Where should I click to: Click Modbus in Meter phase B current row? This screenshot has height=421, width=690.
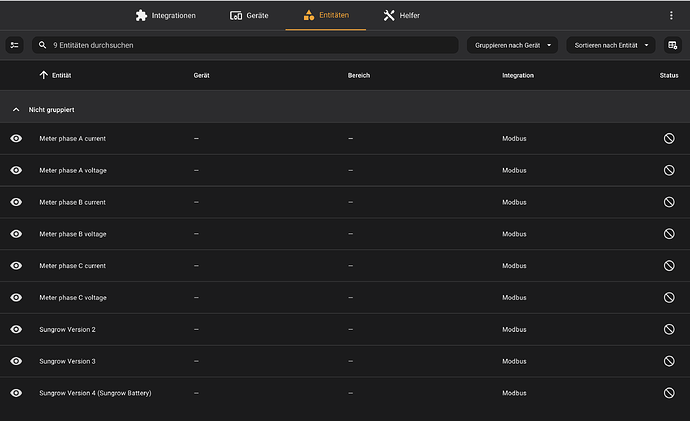click(514, 202)
